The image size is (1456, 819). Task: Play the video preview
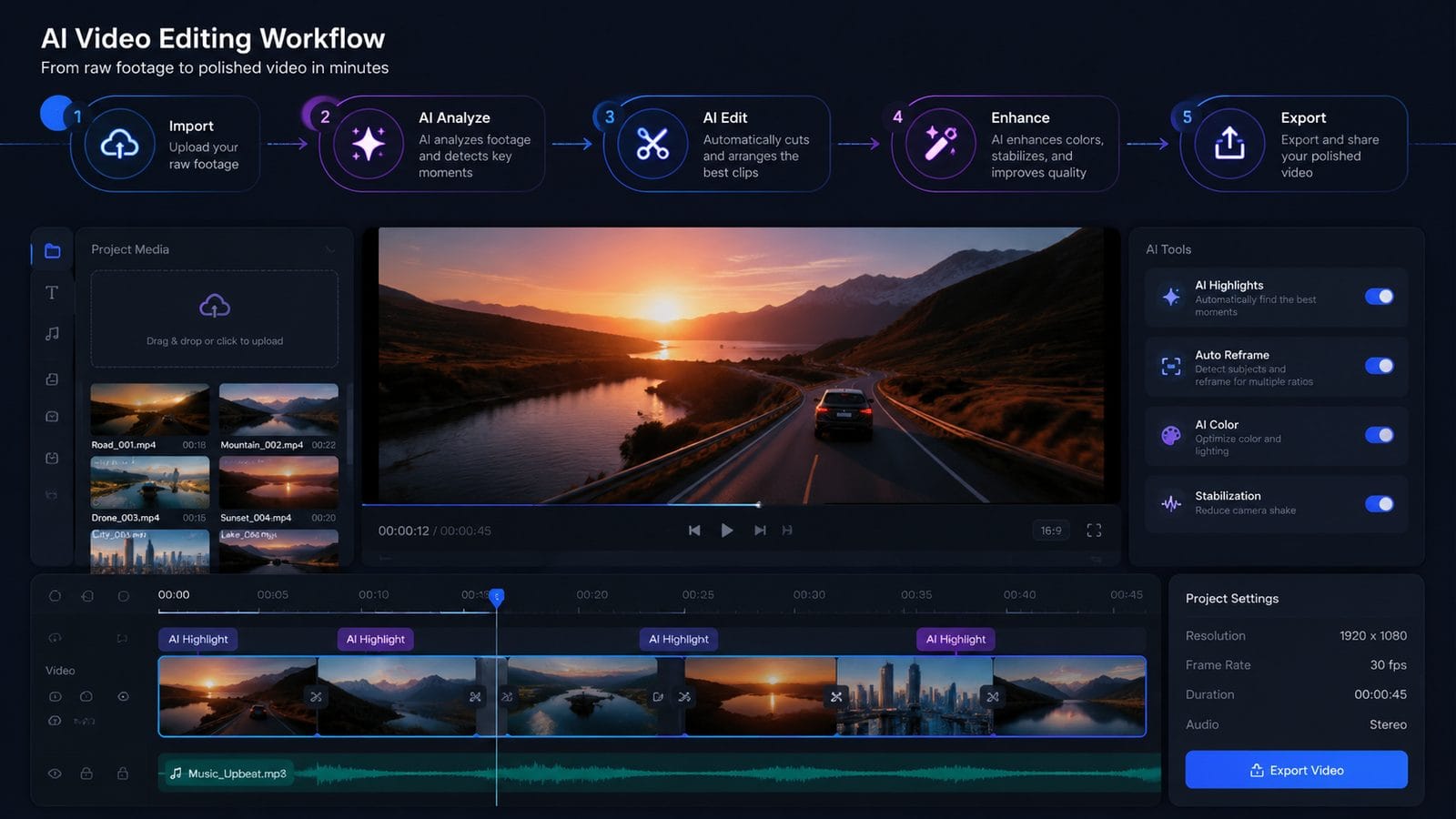pos(727,531)
